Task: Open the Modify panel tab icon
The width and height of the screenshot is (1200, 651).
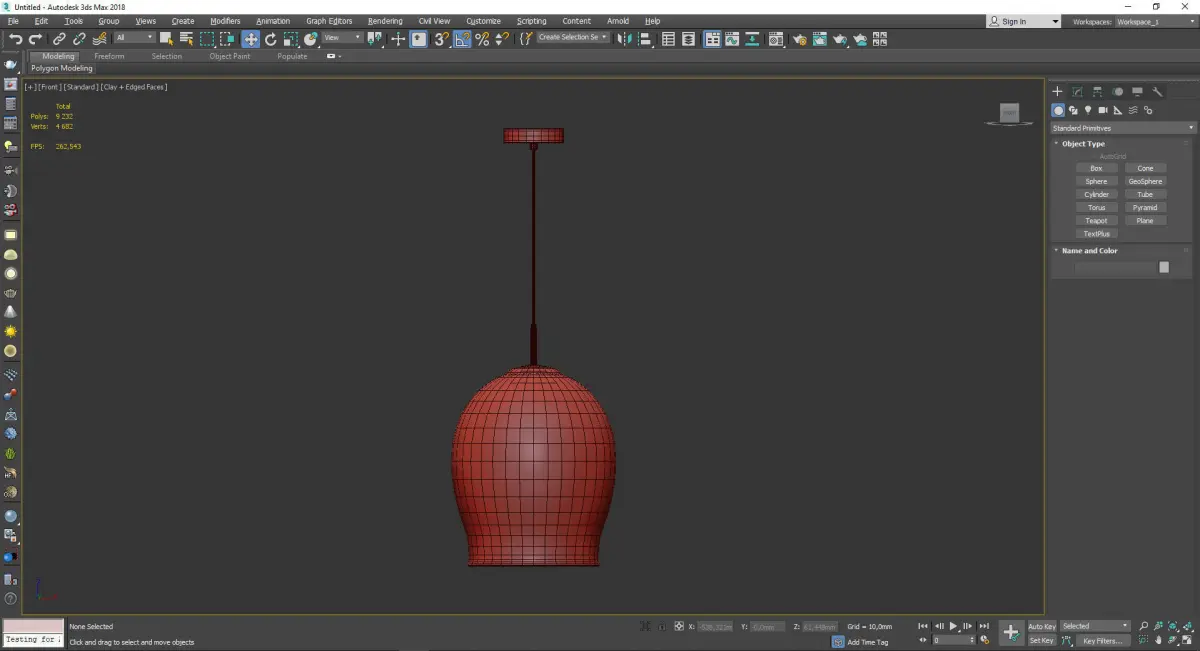Action: tap(1077, 92)
